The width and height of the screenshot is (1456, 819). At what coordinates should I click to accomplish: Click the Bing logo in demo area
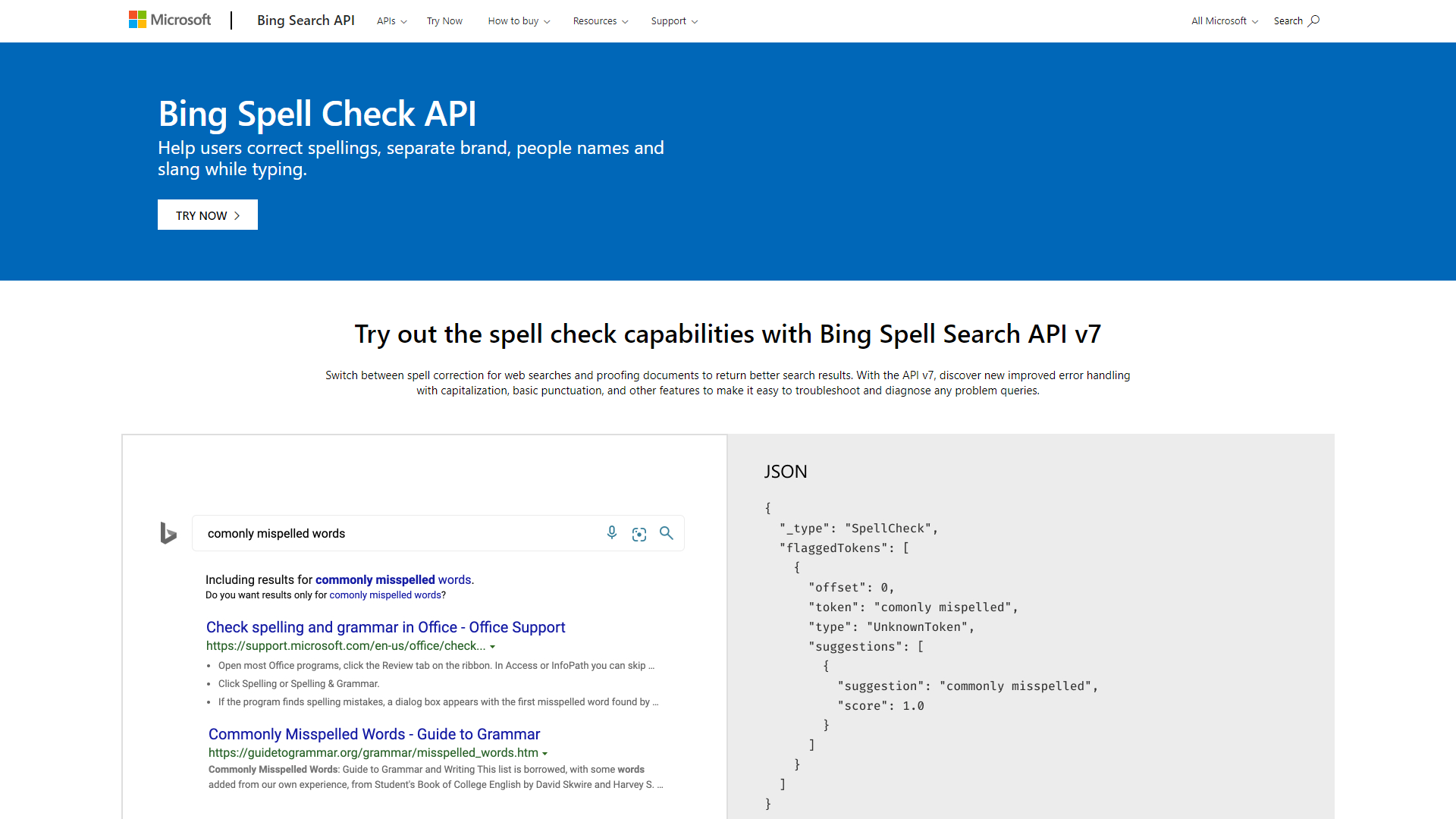pyautogui.click(x=168, y=533)
